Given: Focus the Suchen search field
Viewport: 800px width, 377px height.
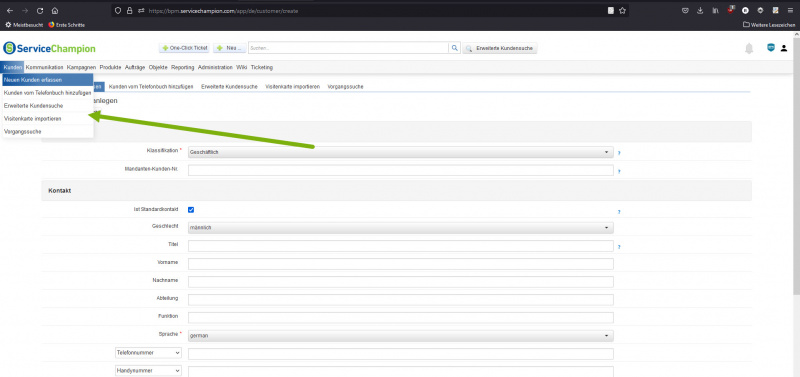Looking at the screenshot, I should (x=348, y=48).
